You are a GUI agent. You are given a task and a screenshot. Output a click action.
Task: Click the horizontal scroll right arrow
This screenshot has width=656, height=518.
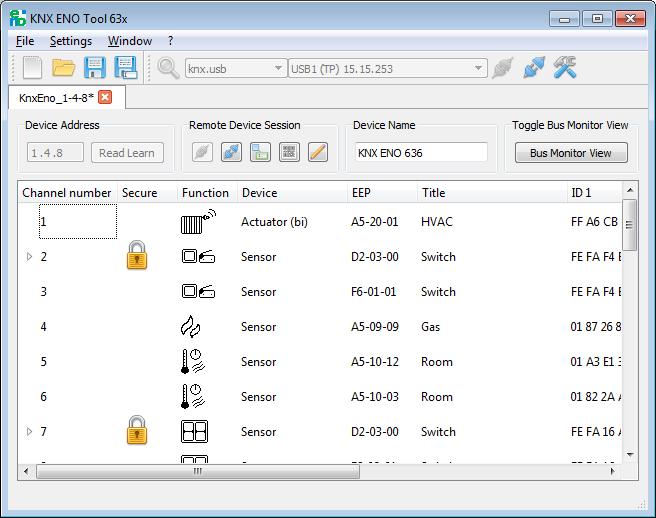click(x=612, y=472)
